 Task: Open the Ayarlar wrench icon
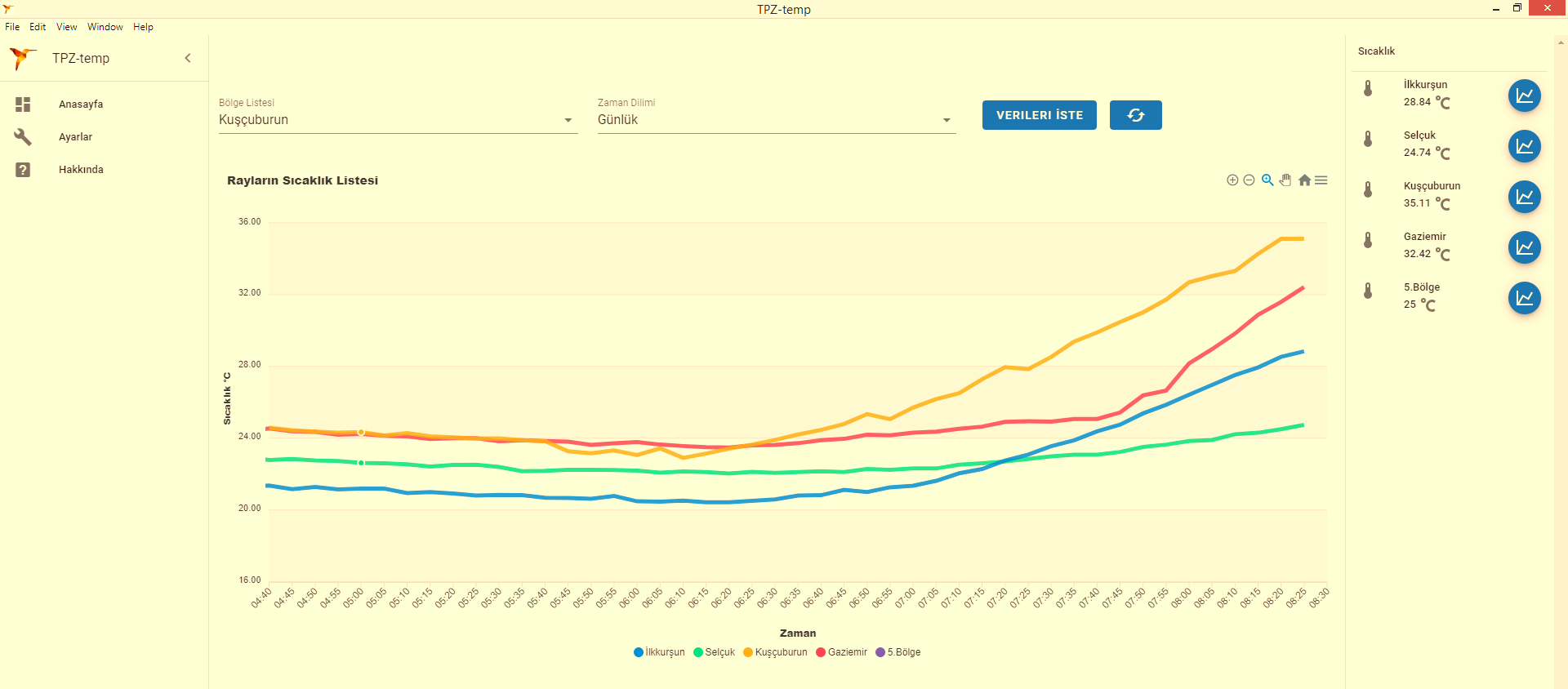(23, 137)
